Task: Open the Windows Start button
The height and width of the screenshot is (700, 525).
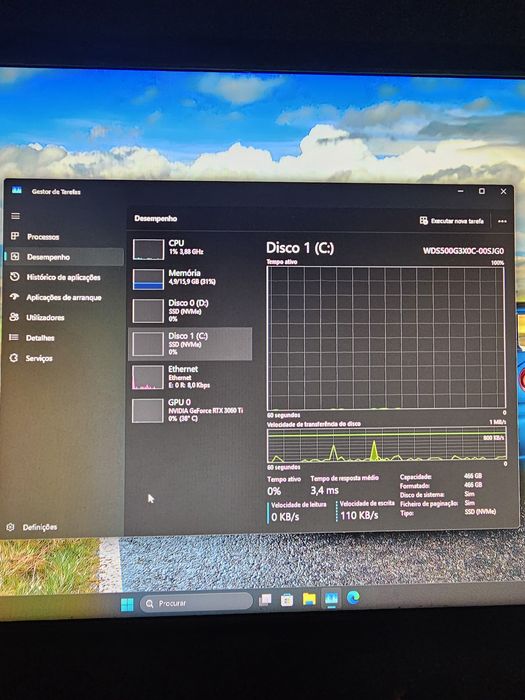Action: 127,604
